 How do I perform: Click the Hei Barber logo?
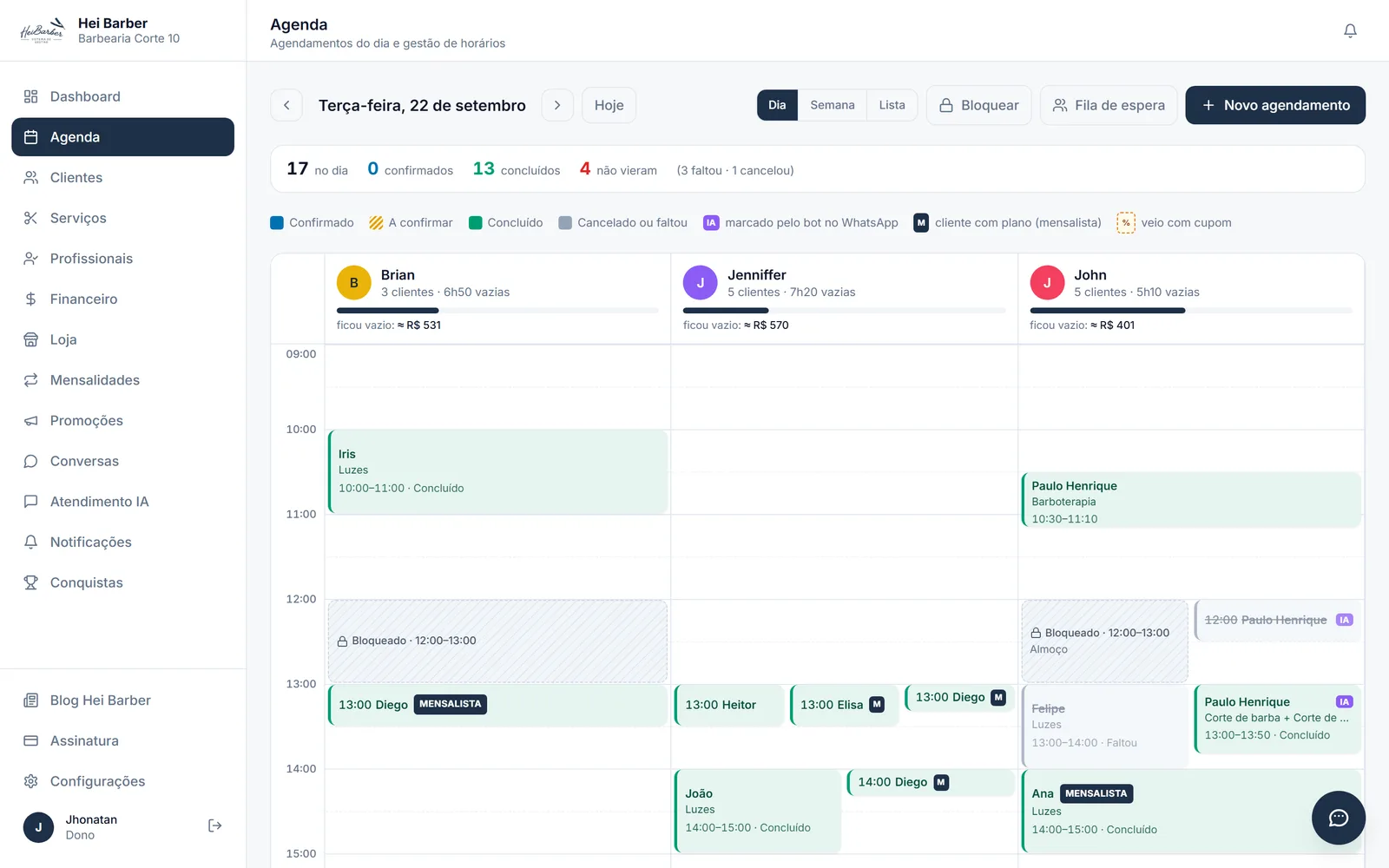click(x=43, y=30)
